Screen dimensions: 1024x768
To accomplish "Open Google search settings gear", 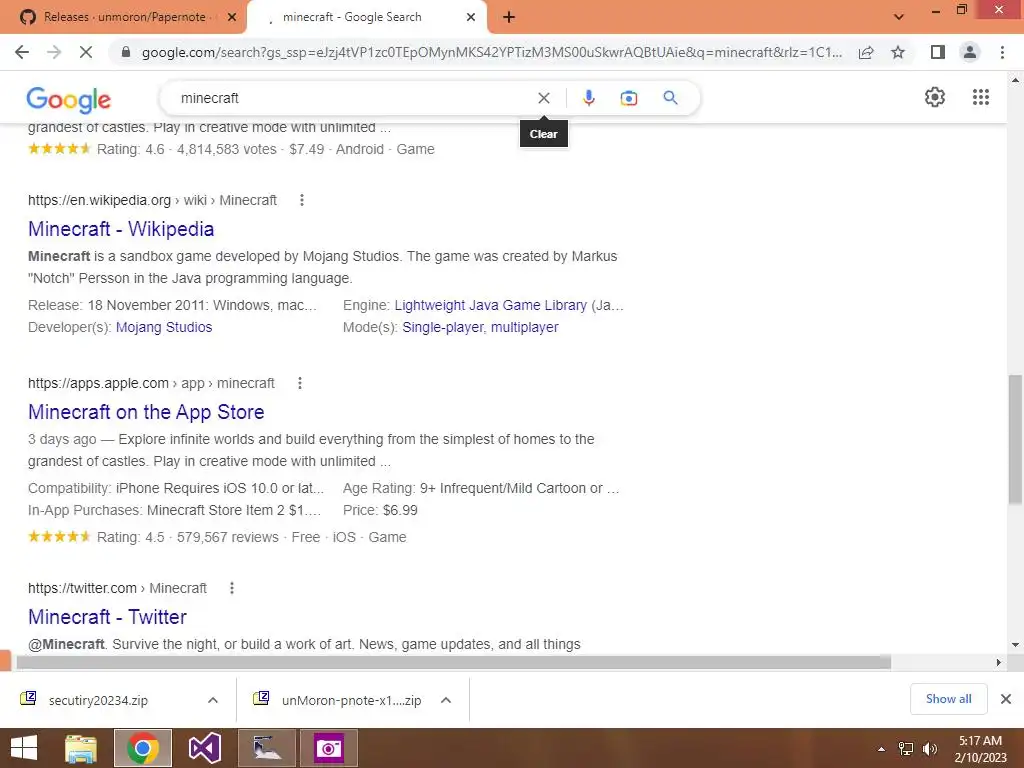I will click(x=935, y=97).
